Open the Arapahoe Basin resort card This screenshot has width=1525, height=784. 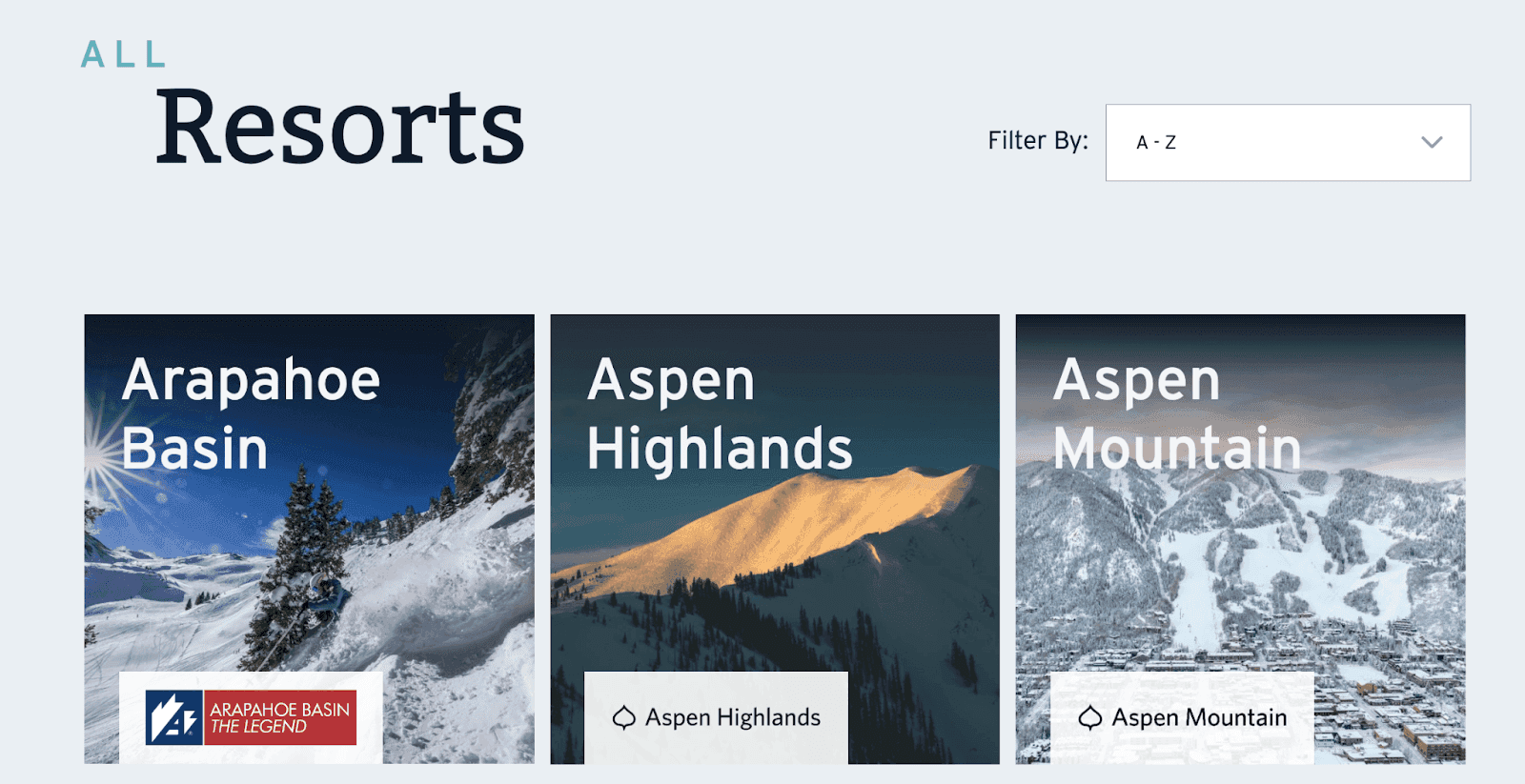[x=309, y=539]
